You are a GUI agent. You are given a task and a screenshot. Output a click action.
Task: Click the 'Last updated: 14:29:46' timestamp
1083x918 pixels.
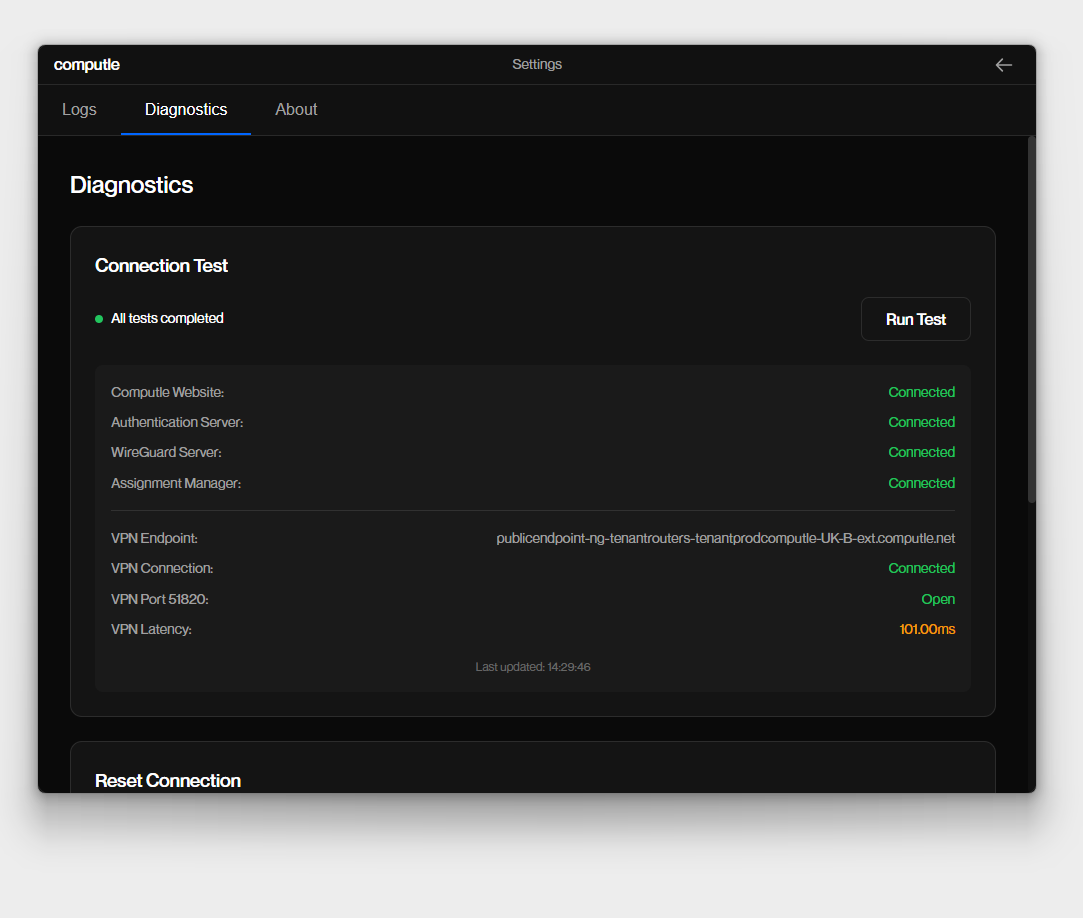533,667
